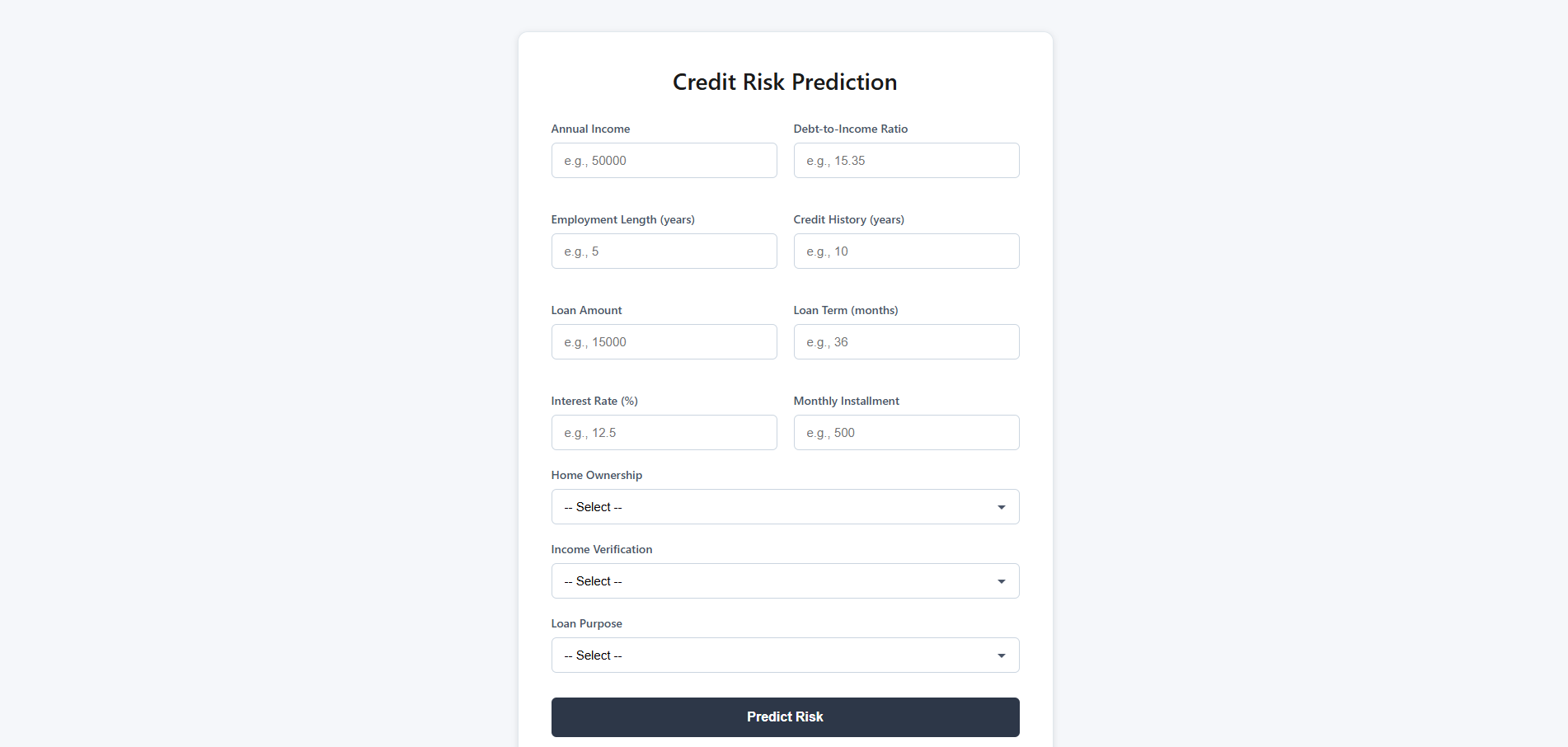Click the Annual Income input field

click(664, 161)
